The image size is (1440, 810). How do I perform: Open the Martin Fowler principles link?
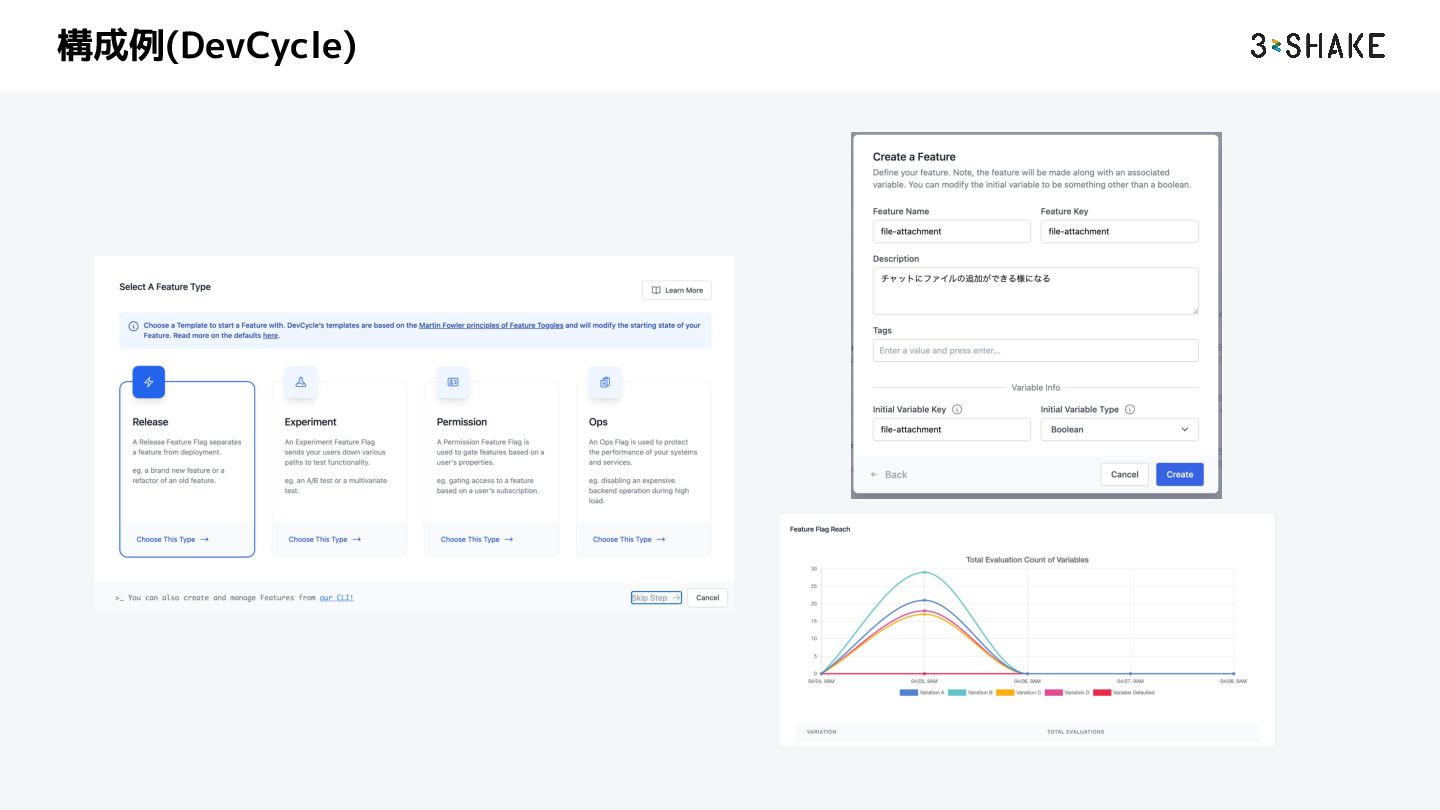click(x=491, y=325)
